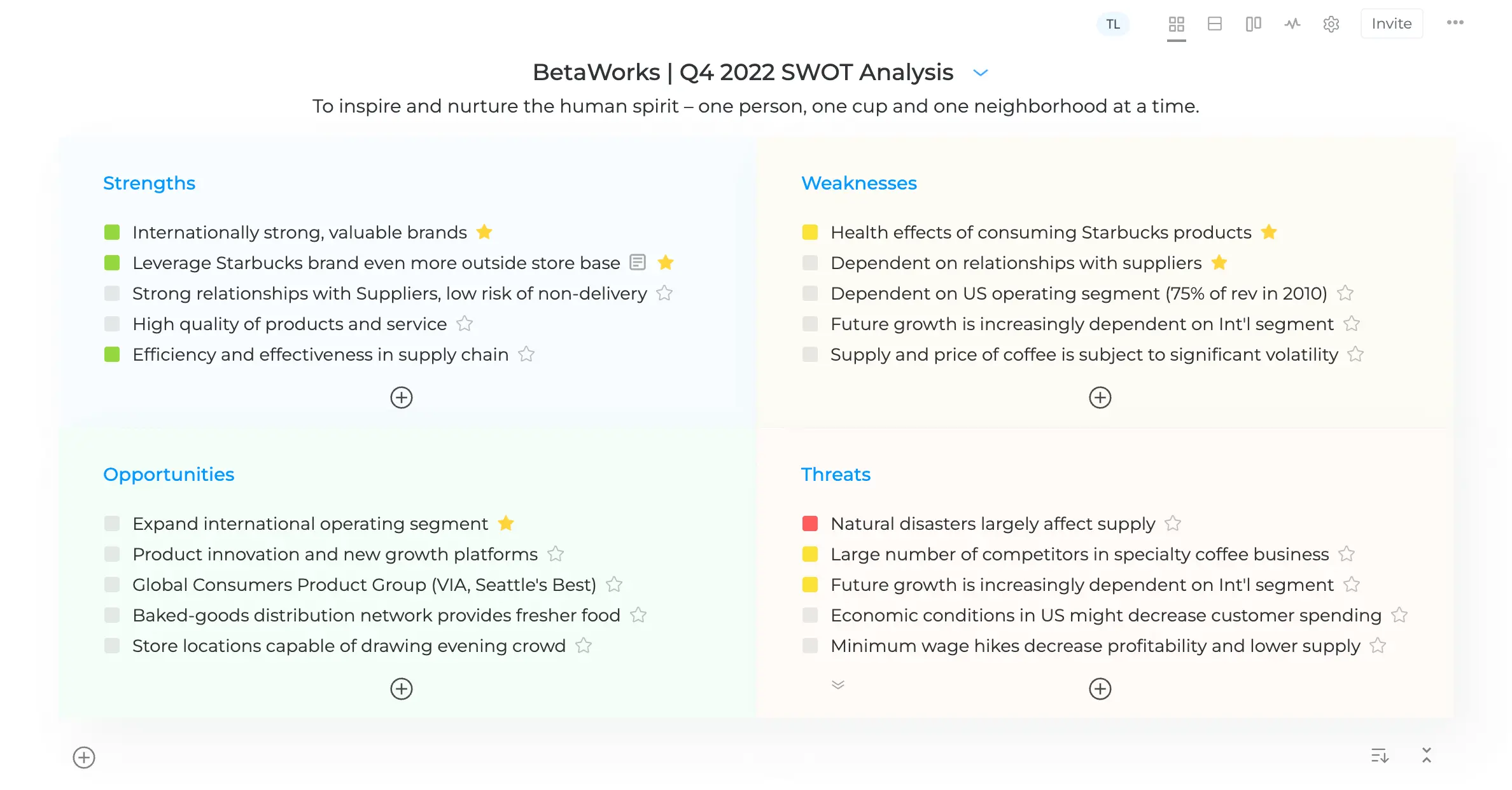Open the settings gear icon
Screen dimensions: 1512x790
click(1331, 24)
